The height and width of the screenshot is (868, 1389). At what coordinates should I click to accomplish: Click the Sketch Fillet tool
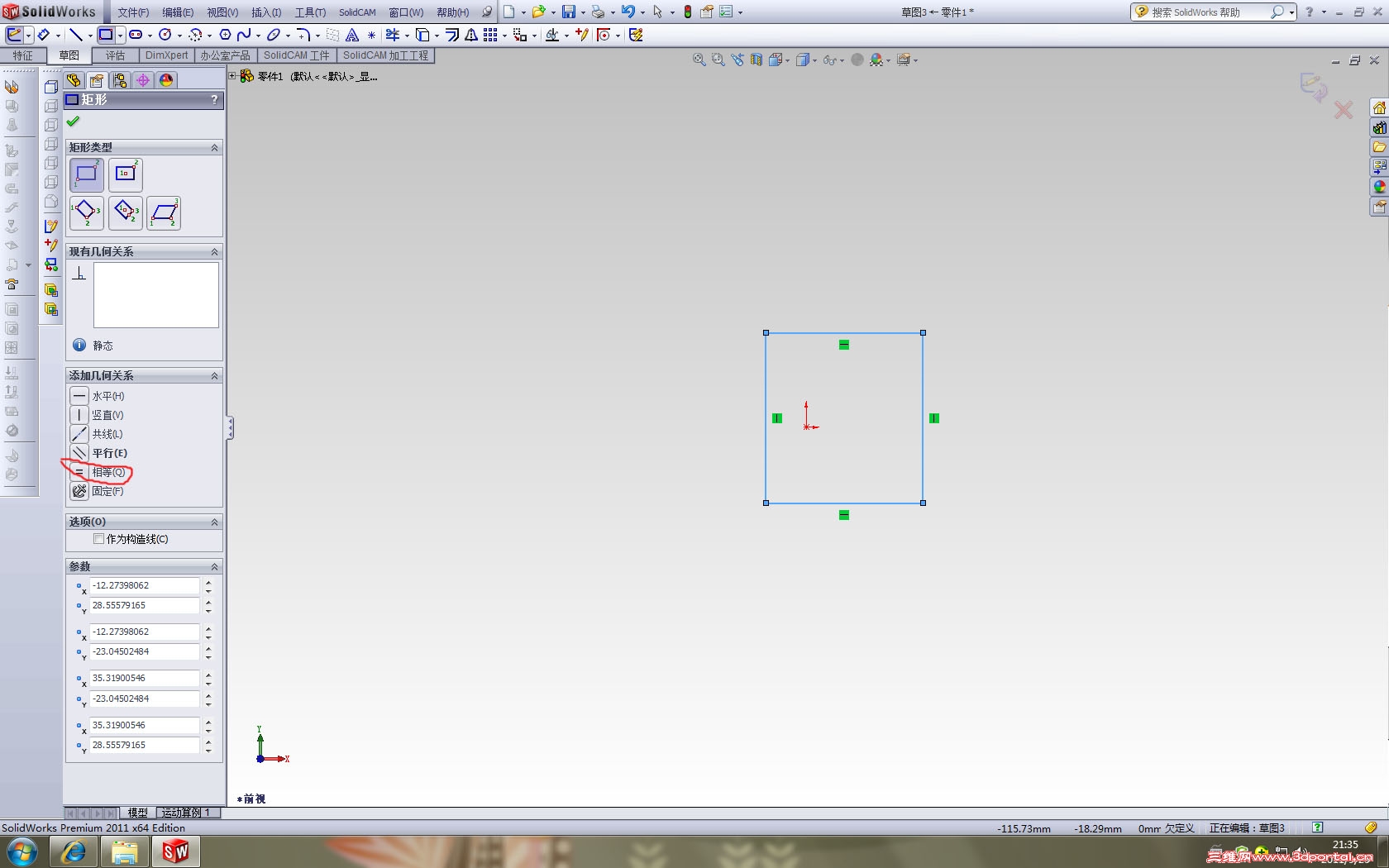(303, 35)
